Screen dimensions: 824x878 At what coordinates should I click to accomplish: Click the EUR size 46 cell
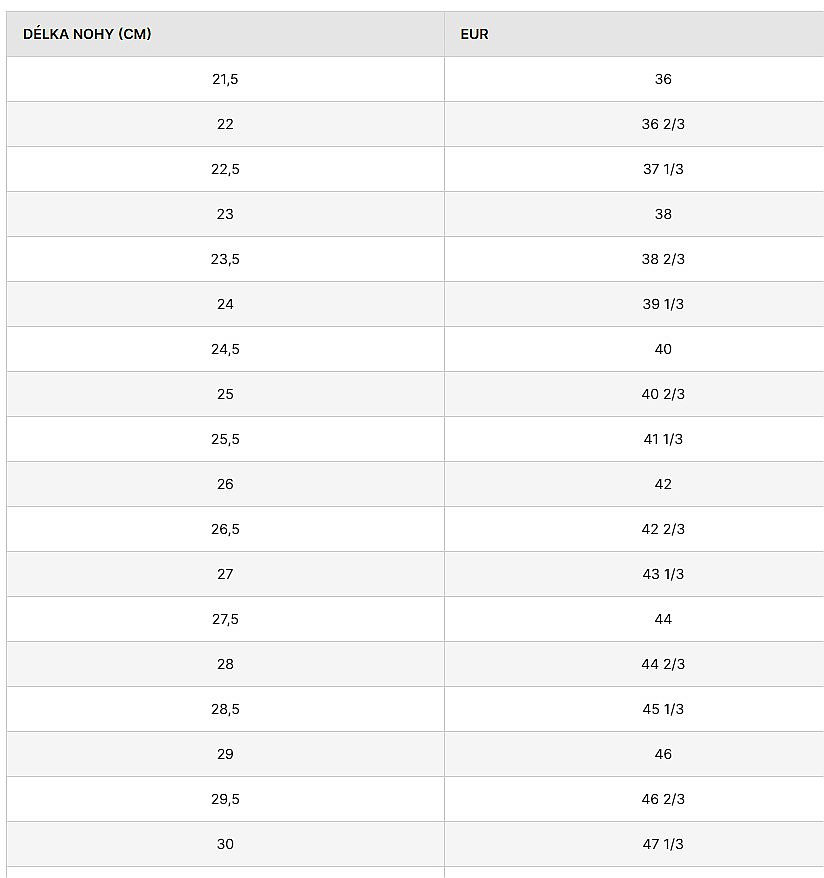pyautogui.click(x=663, y=754)
